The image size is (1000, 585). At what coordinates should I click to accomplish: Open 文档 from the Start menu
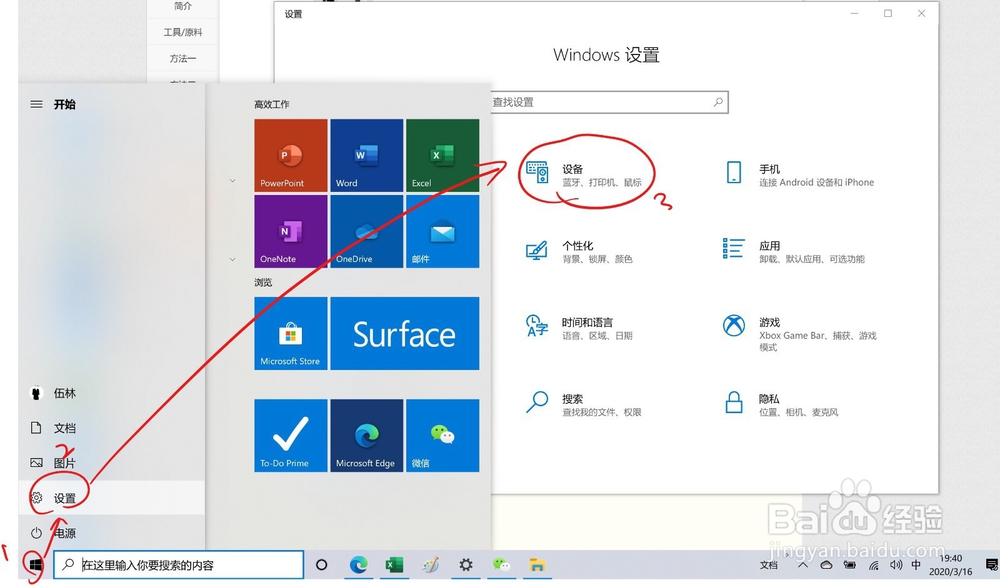[63, 428]
